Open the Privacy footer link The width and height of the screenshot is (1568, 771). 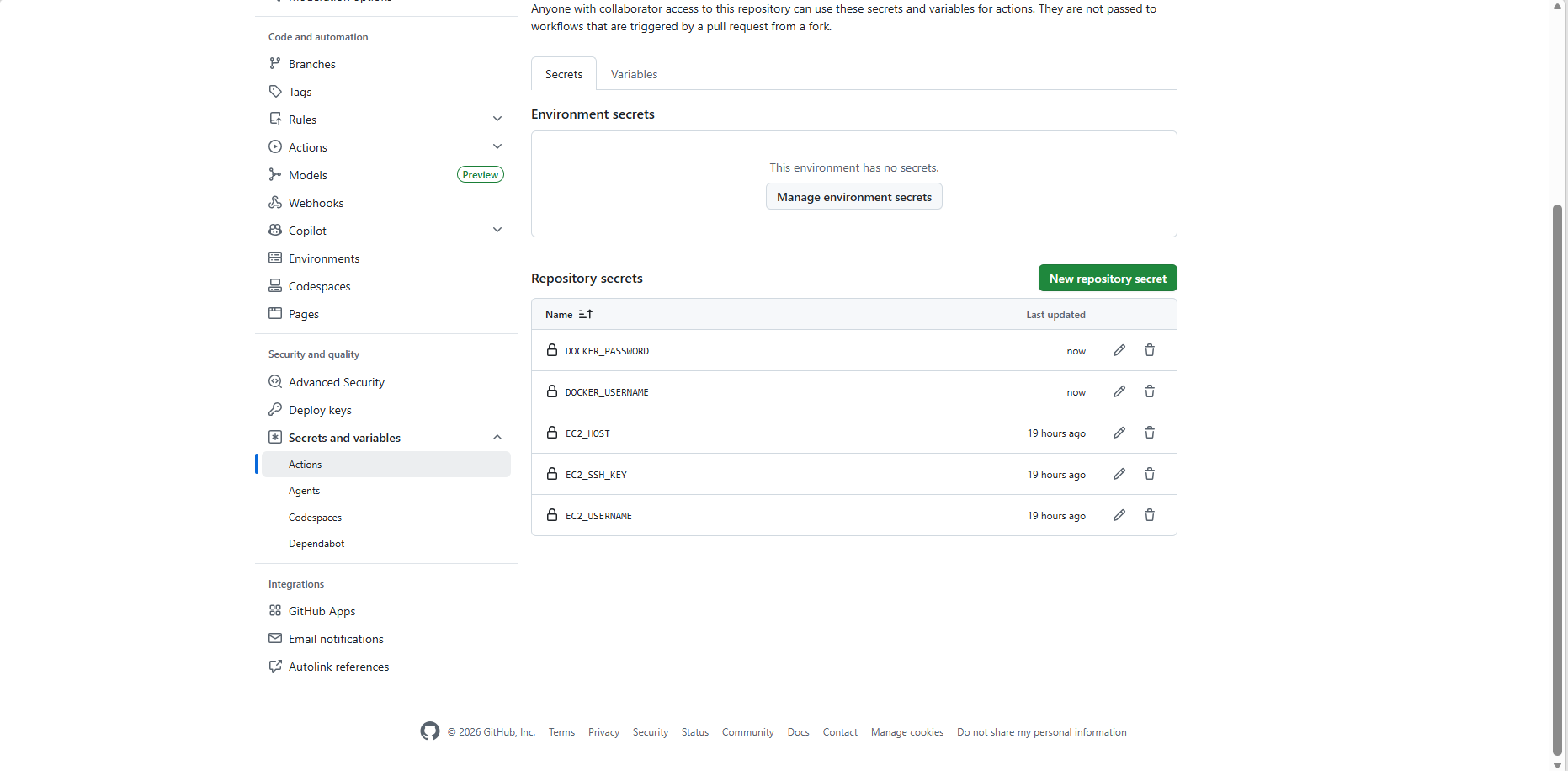coord(603,732)
